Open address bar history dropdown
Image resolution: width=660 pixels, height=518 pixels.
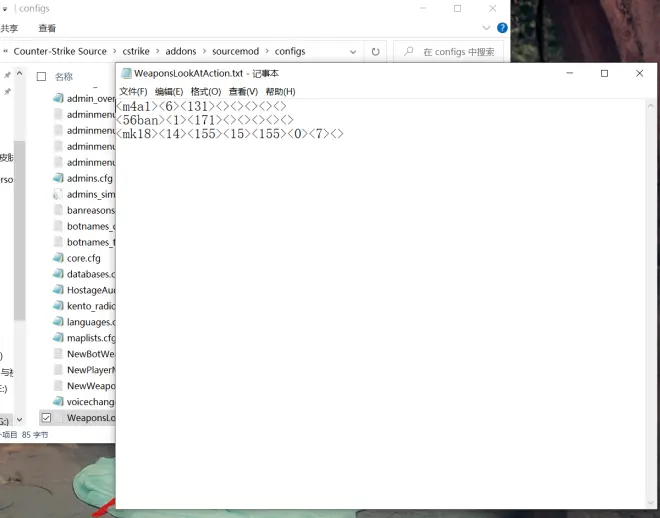tap(353, 52)
